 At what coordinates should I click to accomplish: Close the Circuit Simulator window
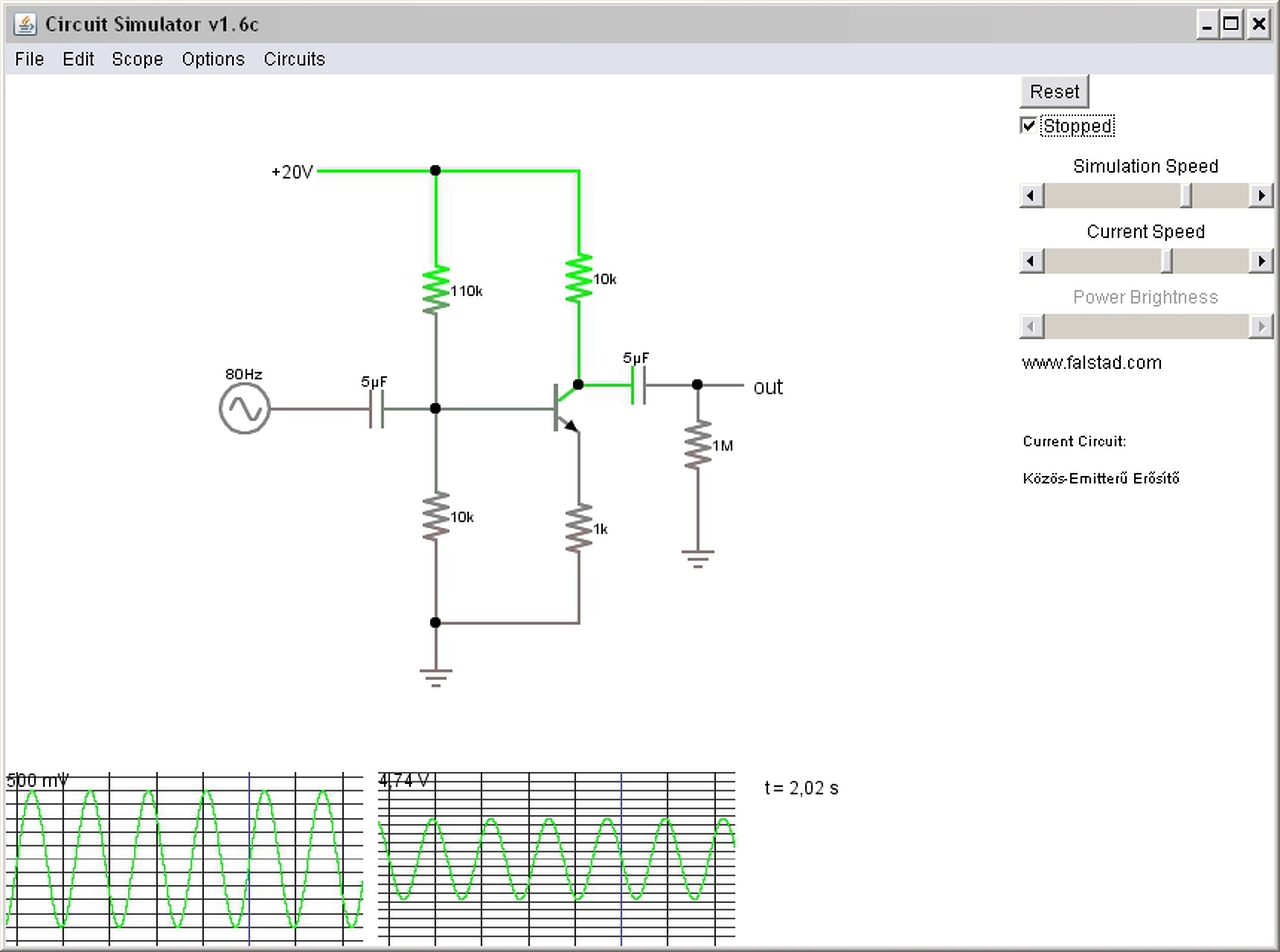click(x=1258, y=25)
